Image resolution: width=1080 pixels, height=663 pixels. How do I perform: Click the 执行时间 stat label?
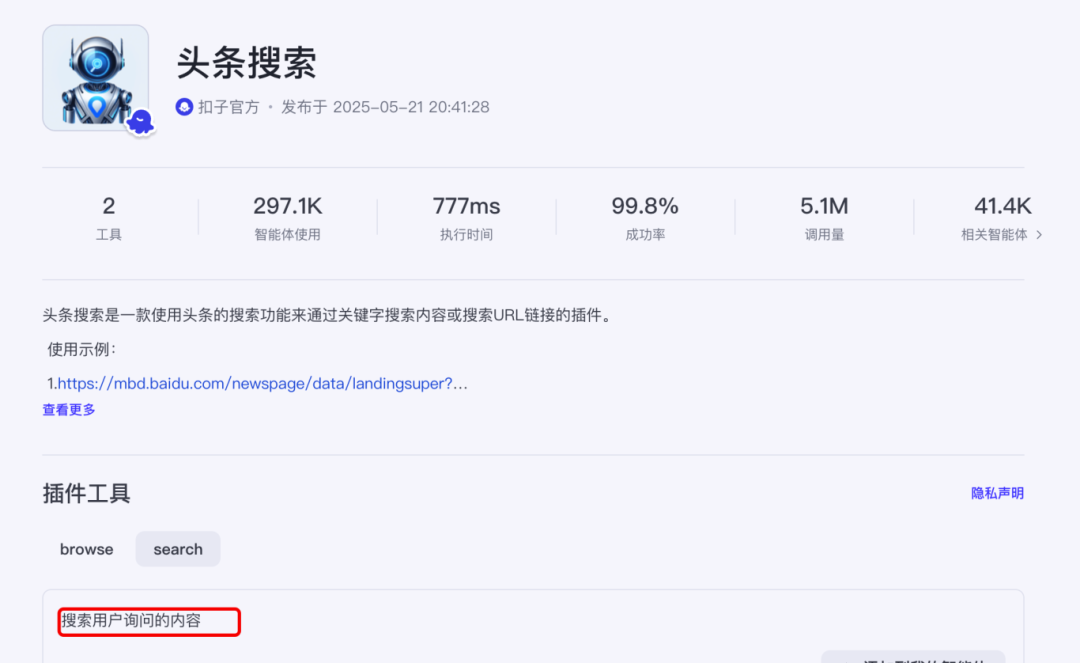[466, 235]
